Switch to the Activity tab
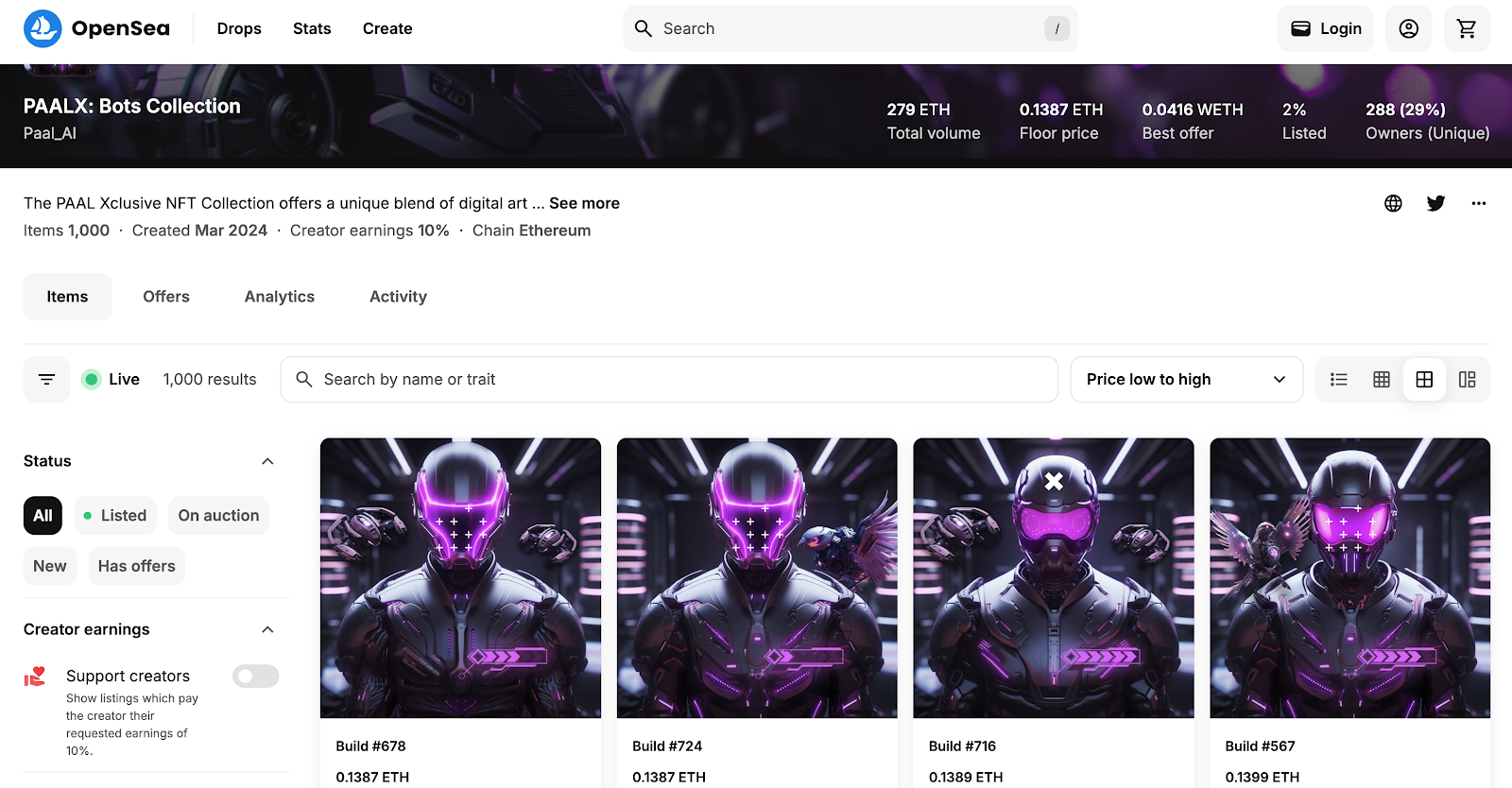The height and width of the screenshot is (788, 1512). 398,297
